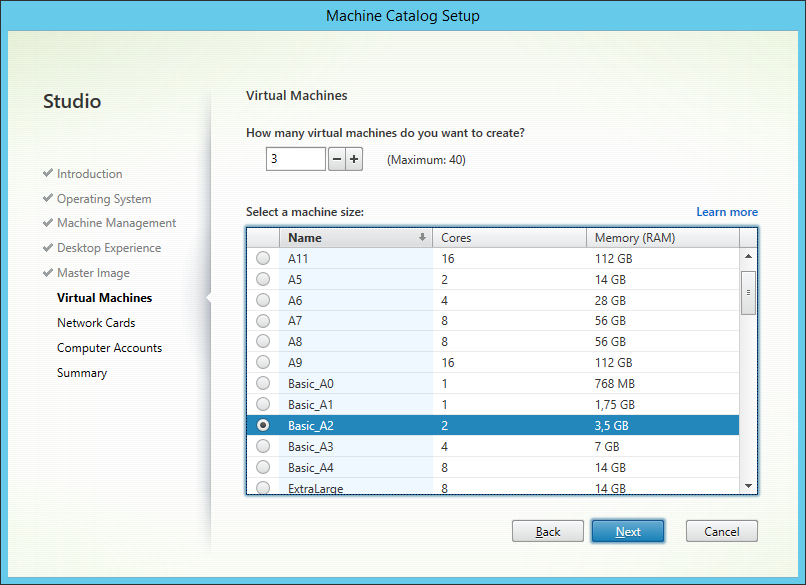Click the Machine Management checkmark icon
This screenshot has width=806, height=585.
[48, 223]
